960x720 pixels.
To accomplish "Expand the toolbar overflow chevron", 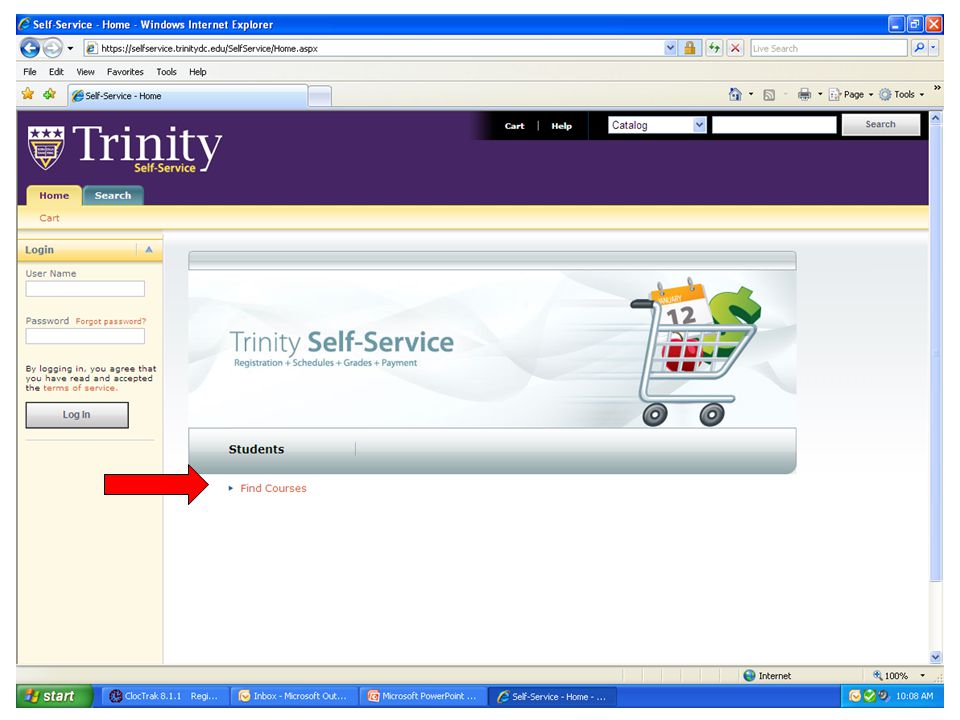I will (x=937, y=88).
